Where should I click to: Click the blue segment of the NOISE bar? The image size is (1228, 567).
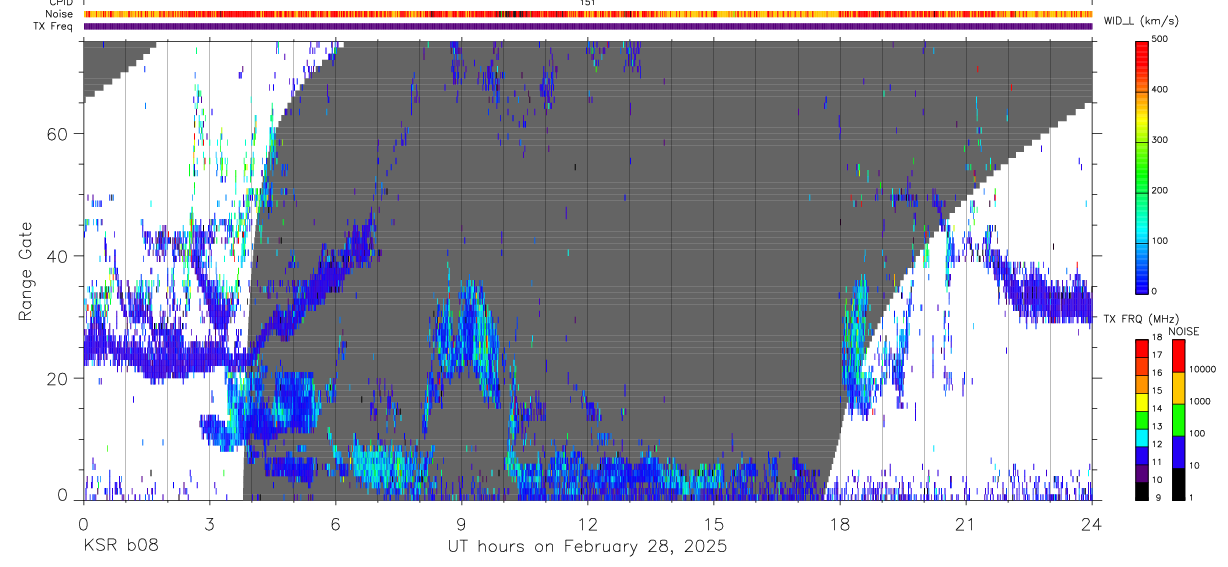(x=1178, y=452)
